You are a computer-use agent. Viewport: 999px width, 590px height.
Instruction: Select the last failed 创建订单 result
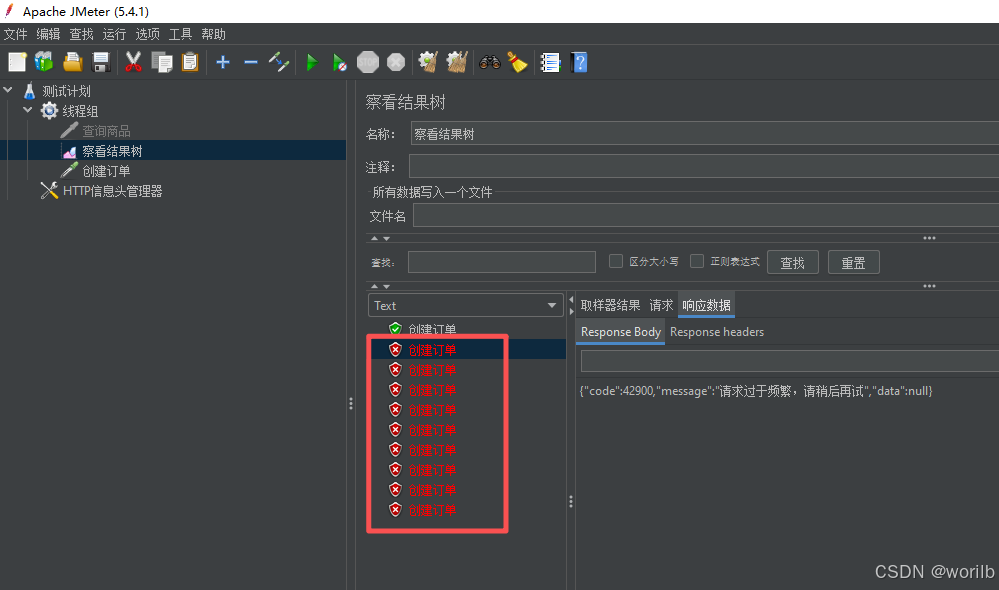[432, 510]
